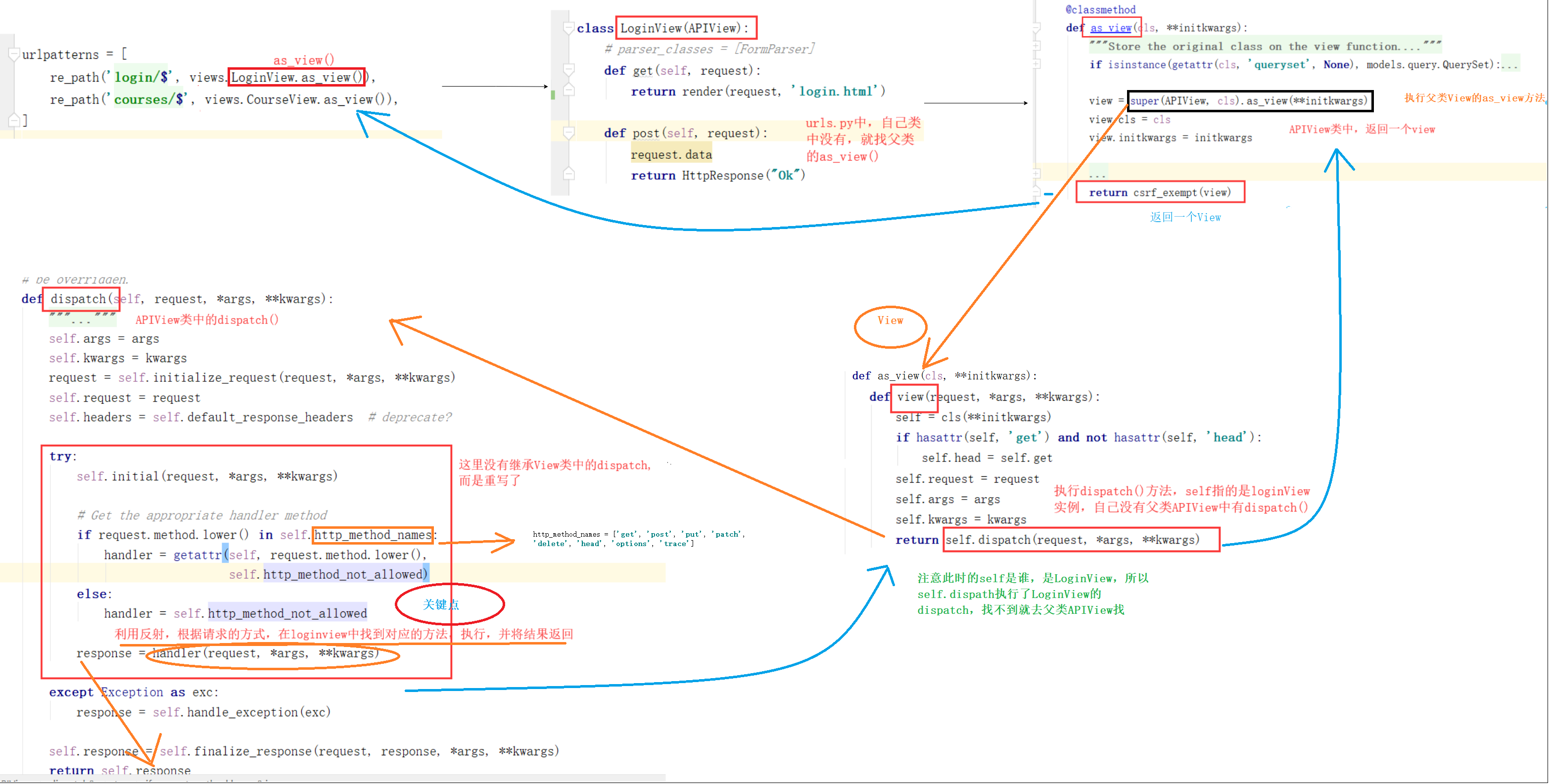Click fold-end marker beside closing bracket of urlpatterns

13,120
